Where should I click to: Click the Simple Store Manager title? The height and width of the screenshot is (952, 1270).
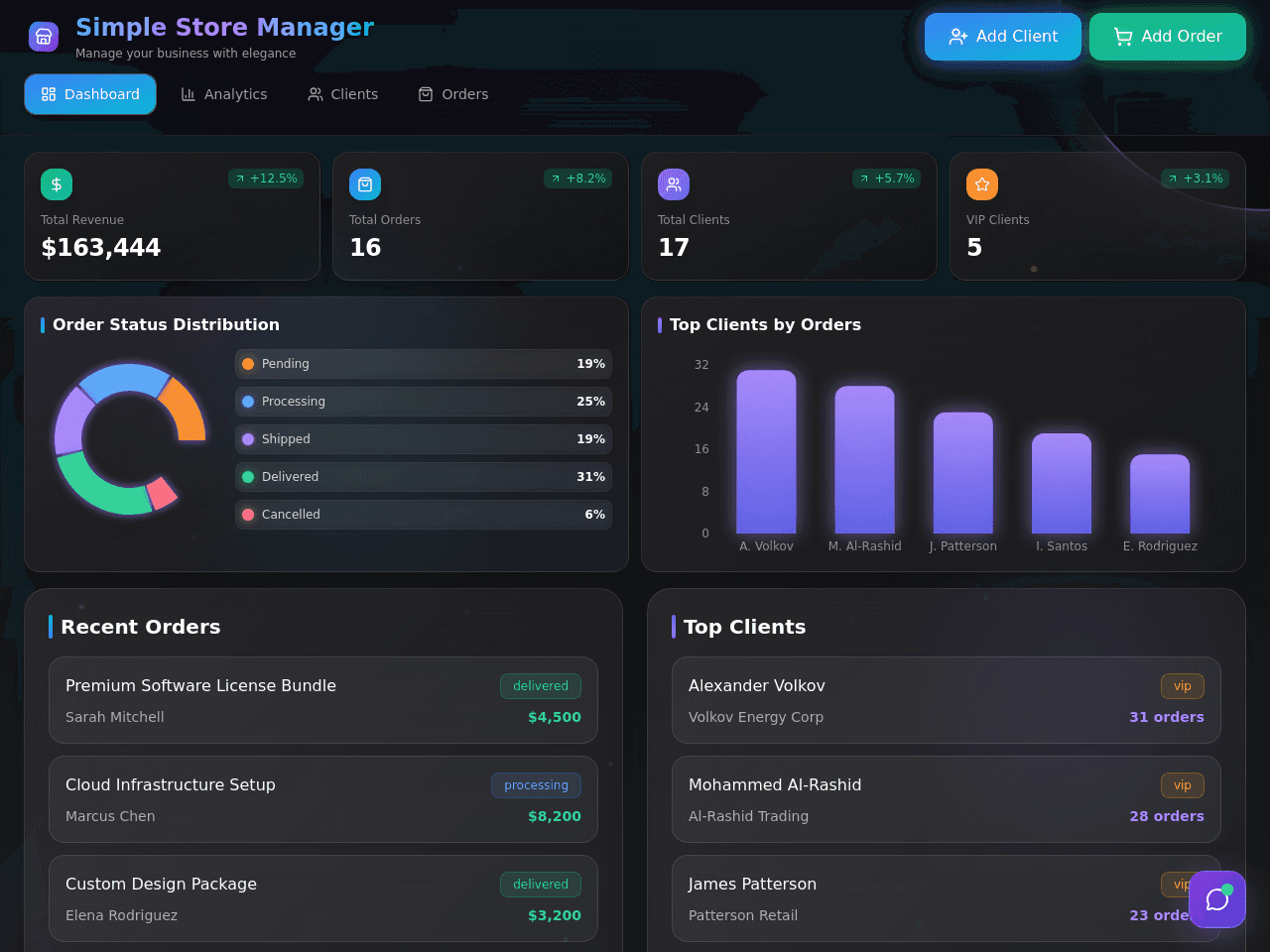click(225, 28)
